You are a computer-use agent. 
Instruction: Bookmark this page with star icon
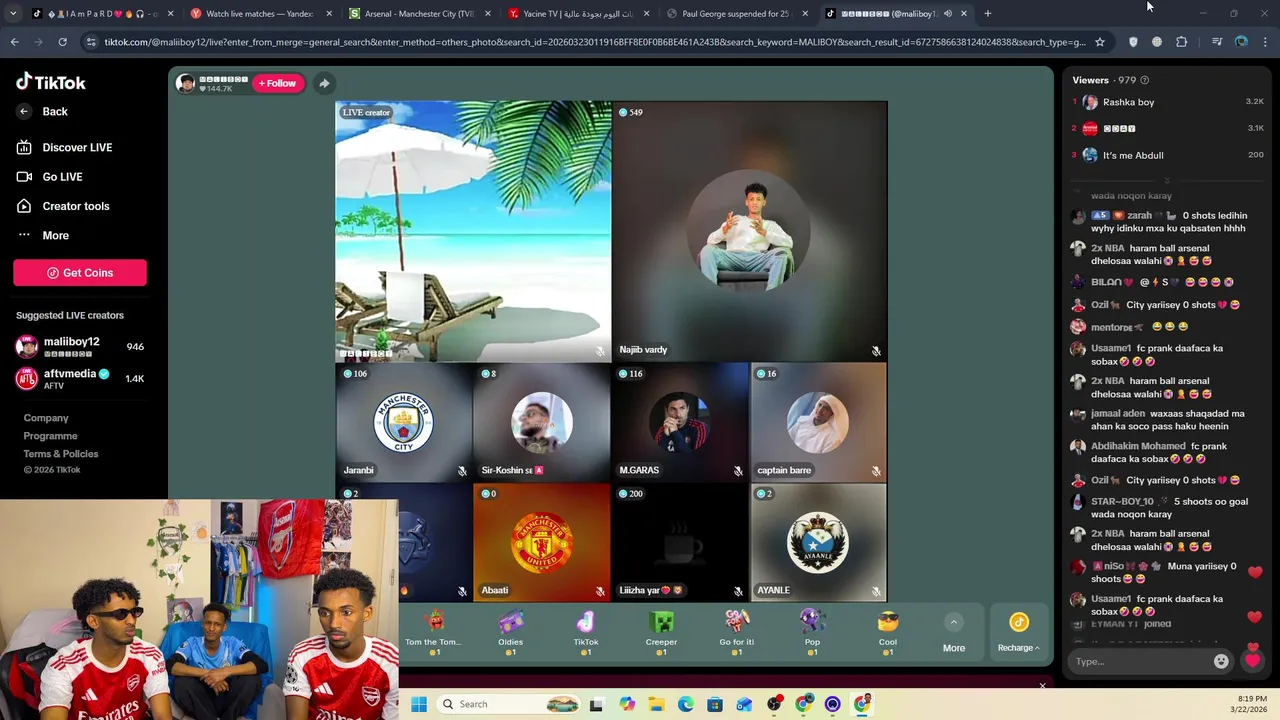tap(1100, 42)
